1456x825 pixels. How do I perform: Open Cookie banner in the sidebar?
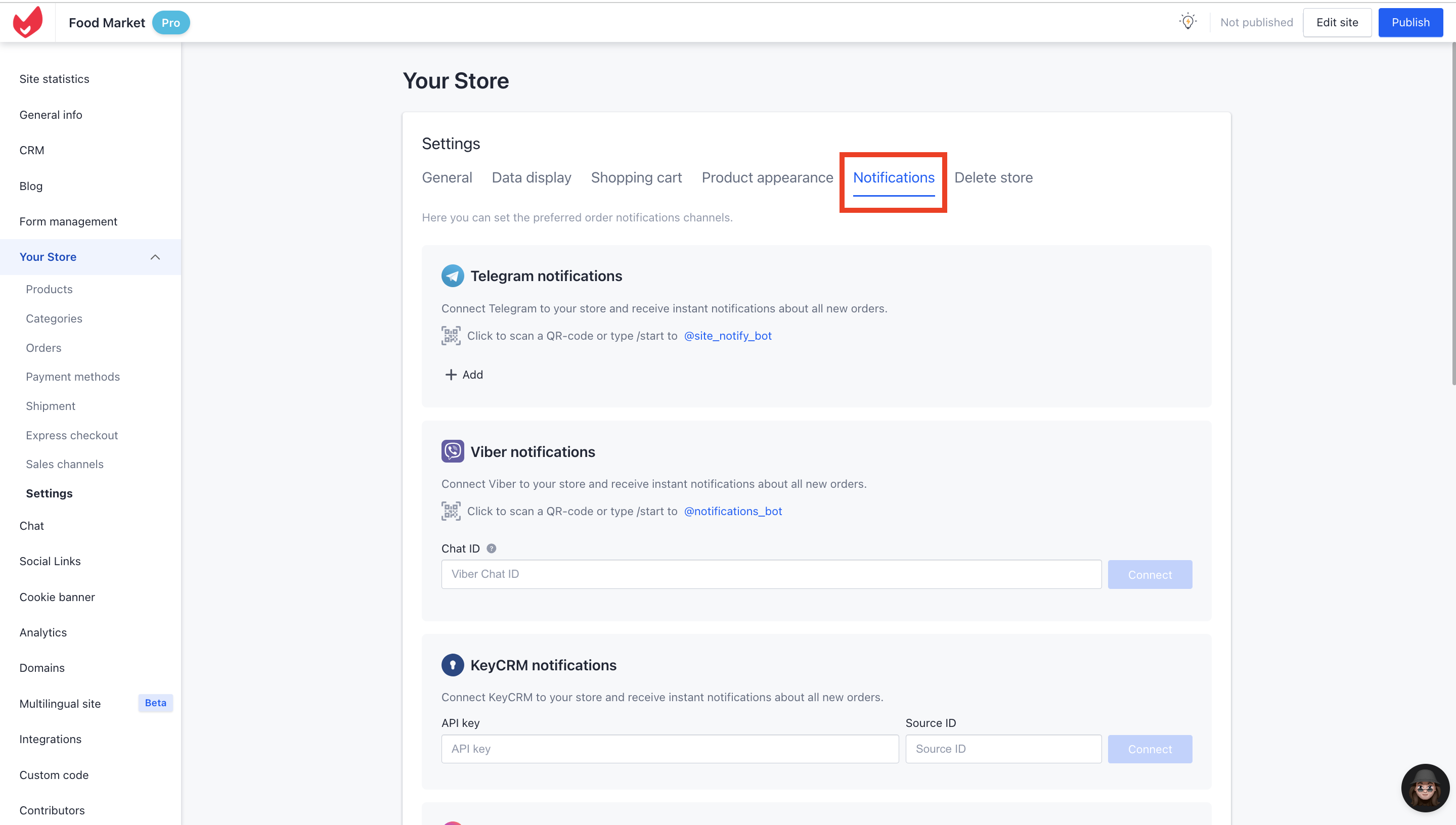click(x=57, y=597)
